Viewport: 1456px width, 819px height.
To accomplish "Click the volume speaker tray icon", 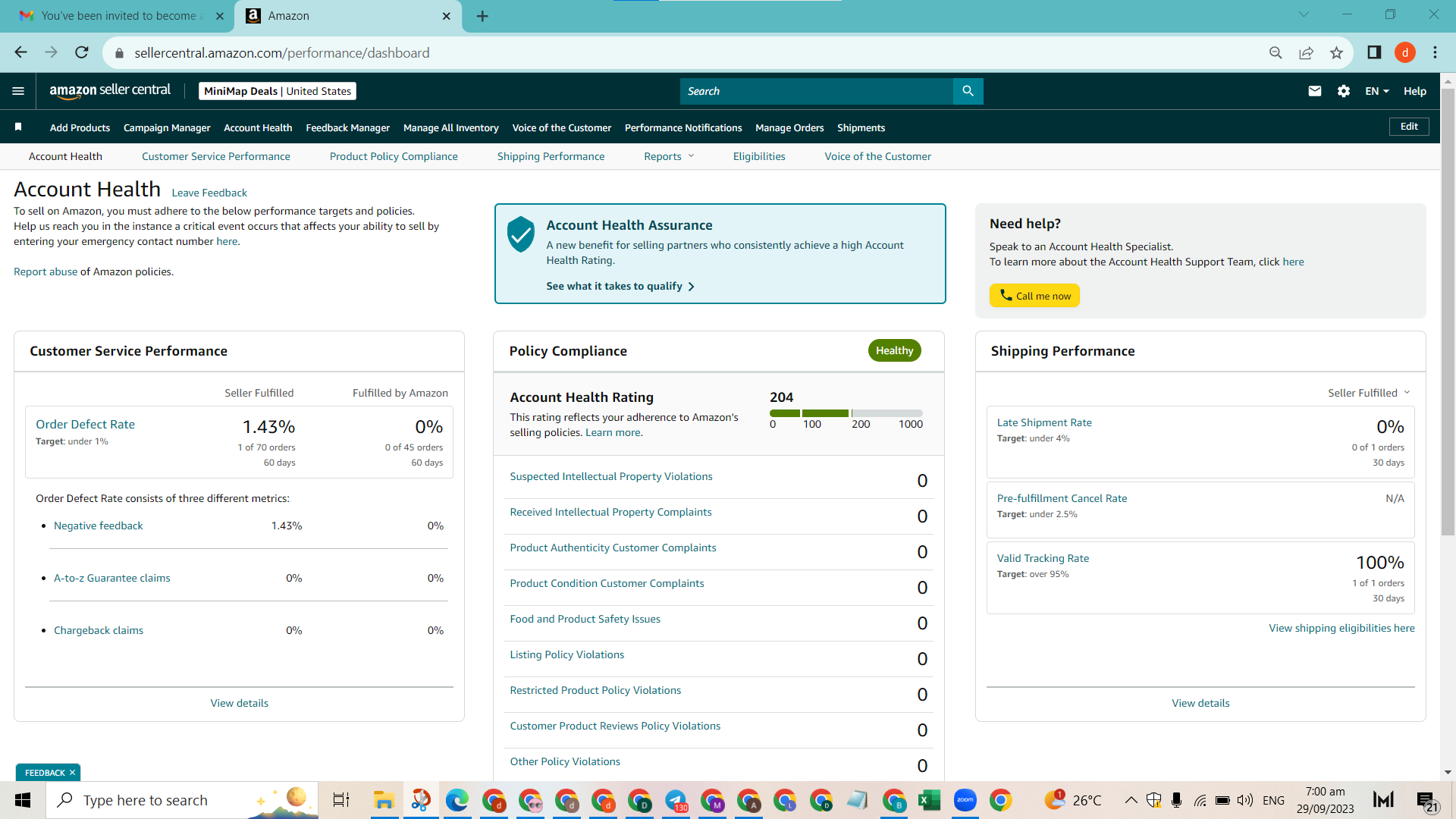I will click(x=1244, y=800).
